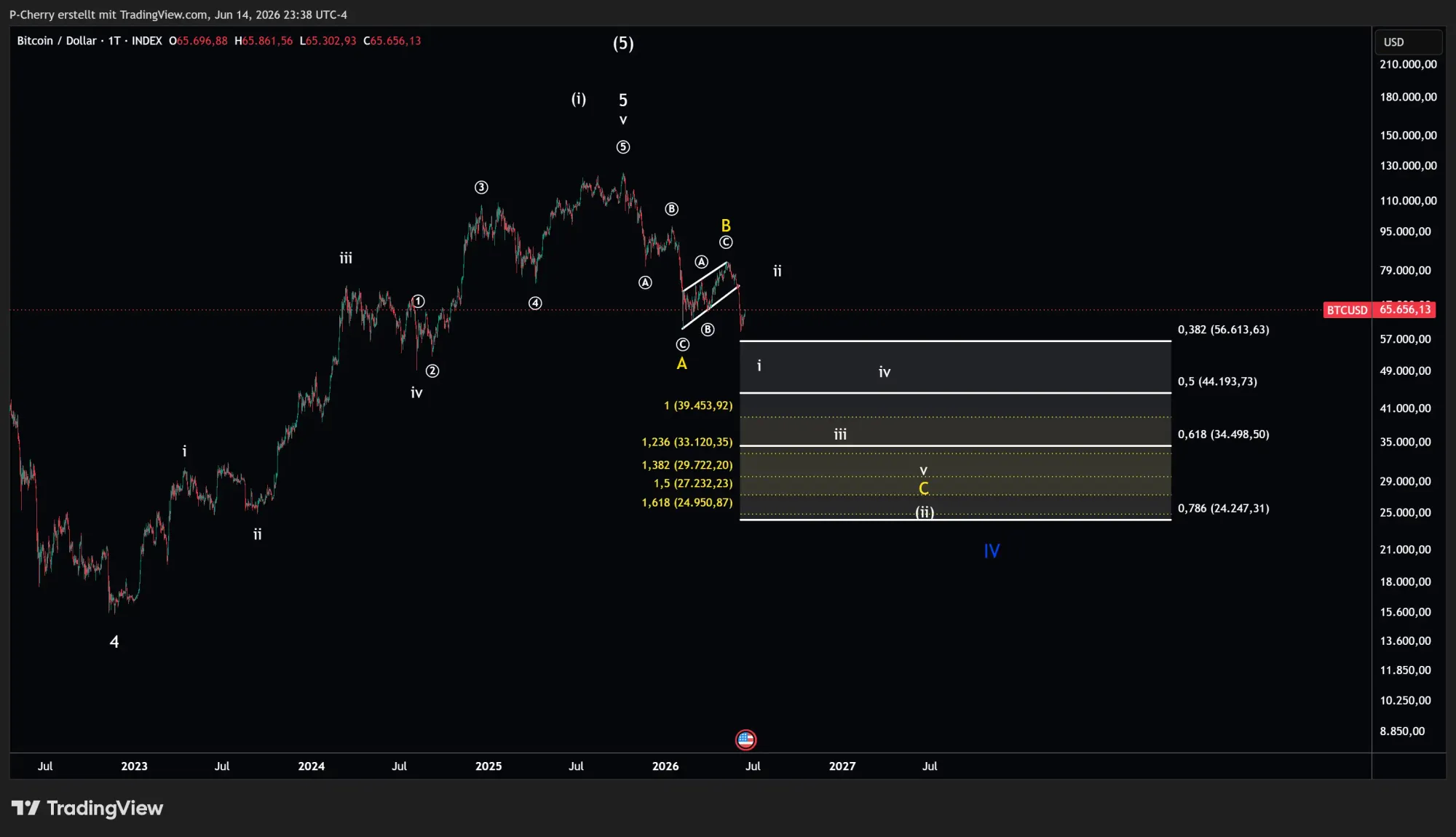
Task: Click the 2027 label on the time axis
Action: [x=842, y=766]
